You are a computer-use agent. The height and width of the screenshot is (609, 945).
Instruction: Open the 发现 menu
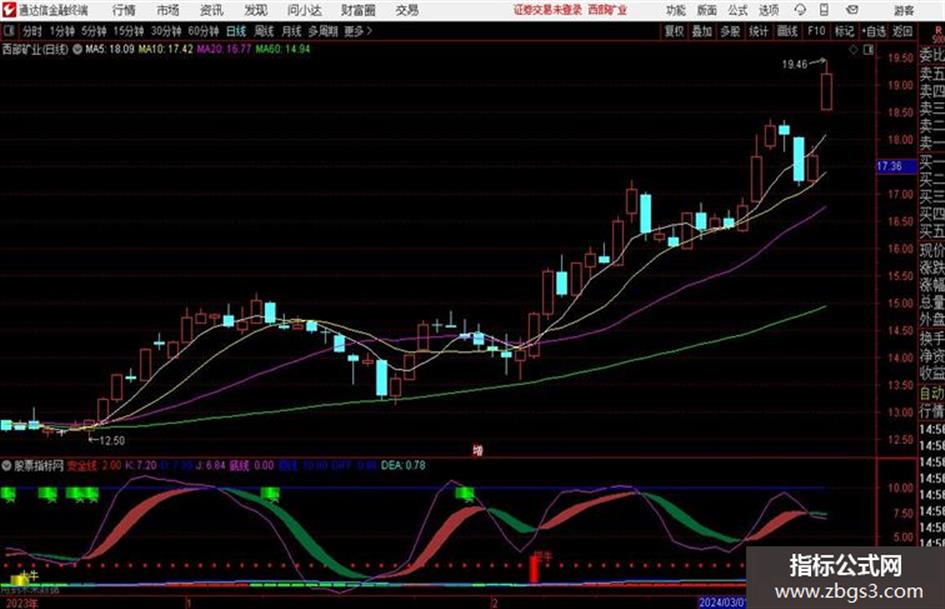point(256,10)
